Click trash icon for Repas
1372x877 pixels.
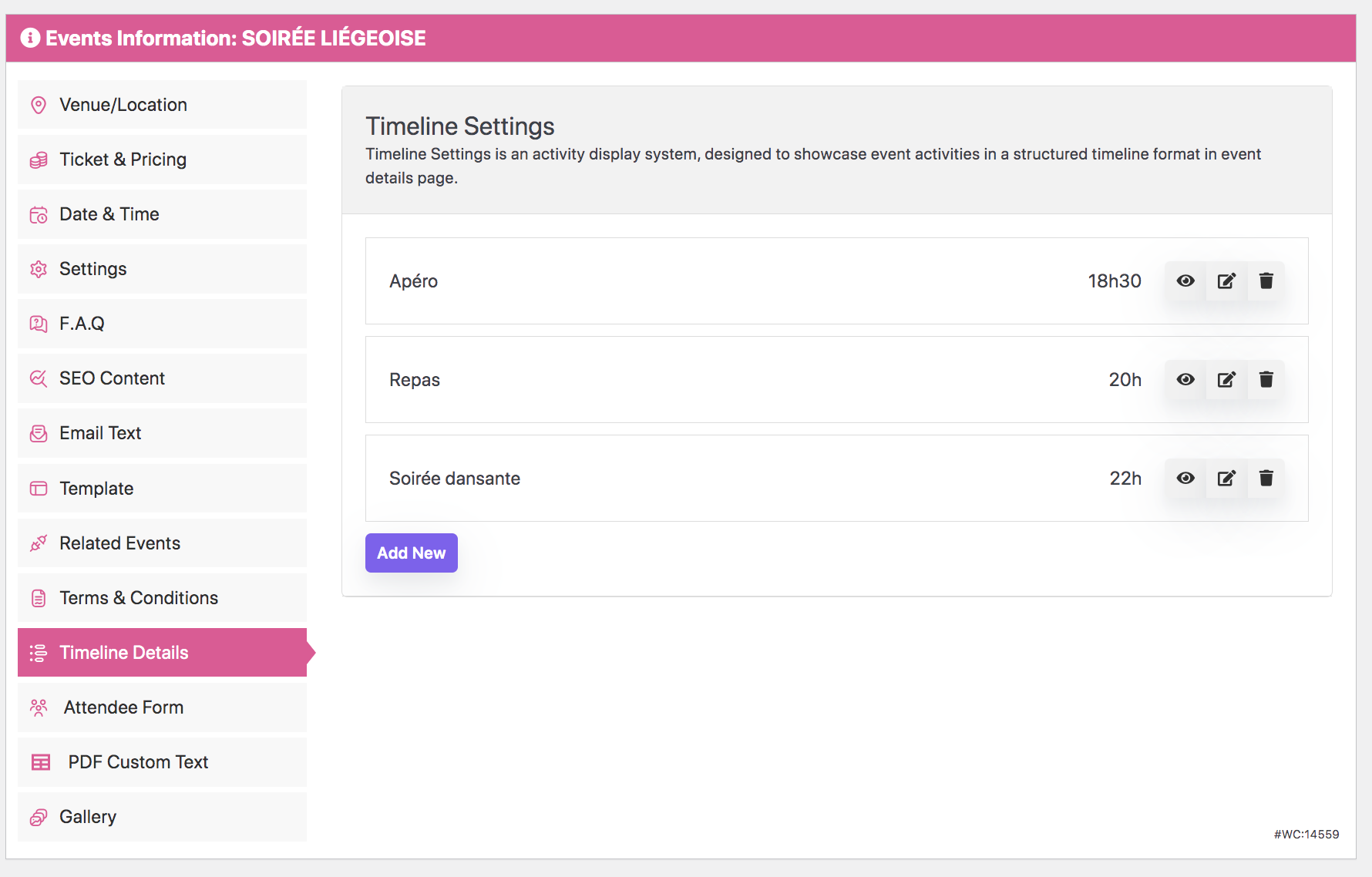coord(1266,380)
